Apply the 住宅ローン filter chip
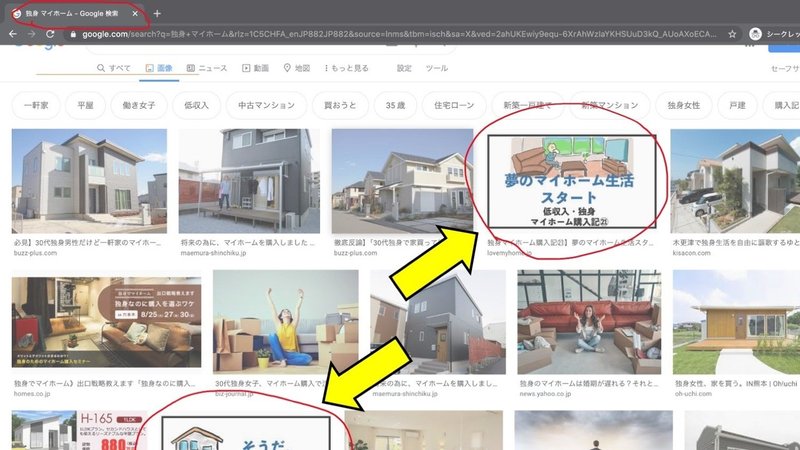 [454, 106]
